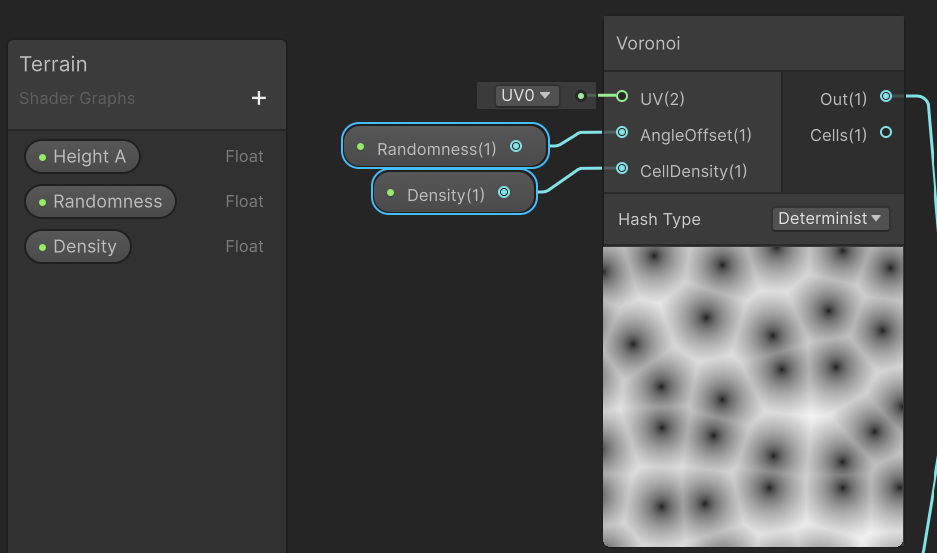Viewport: 937px width, 553px height.
Task: Click the Cells(1) output port circle
Action: coord(886,132)
